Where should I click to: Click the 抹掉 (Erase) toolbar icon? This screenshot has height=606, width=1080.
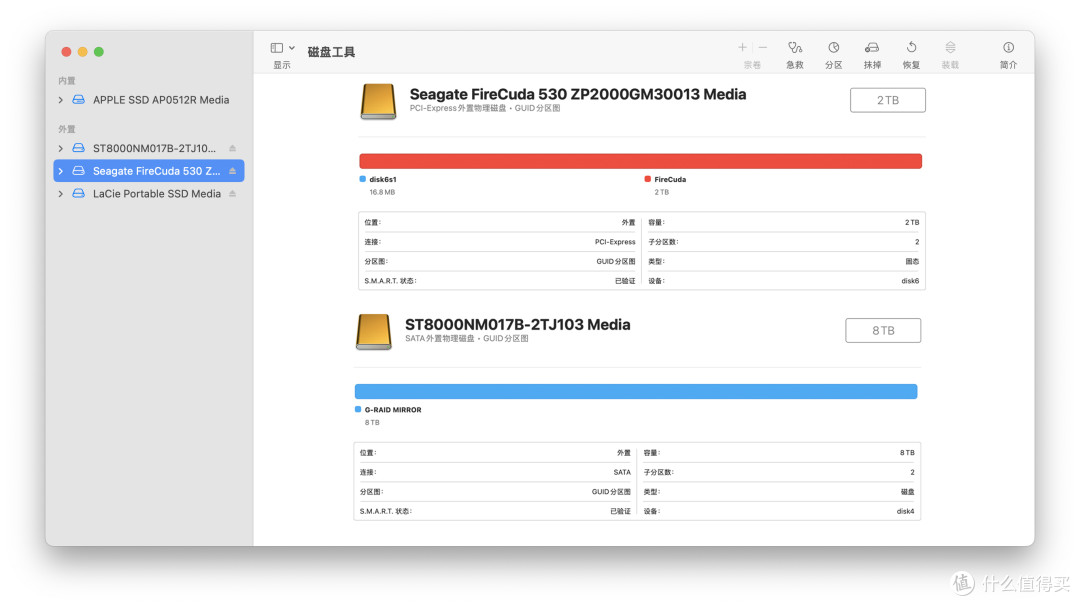click(x=872, y=48)
